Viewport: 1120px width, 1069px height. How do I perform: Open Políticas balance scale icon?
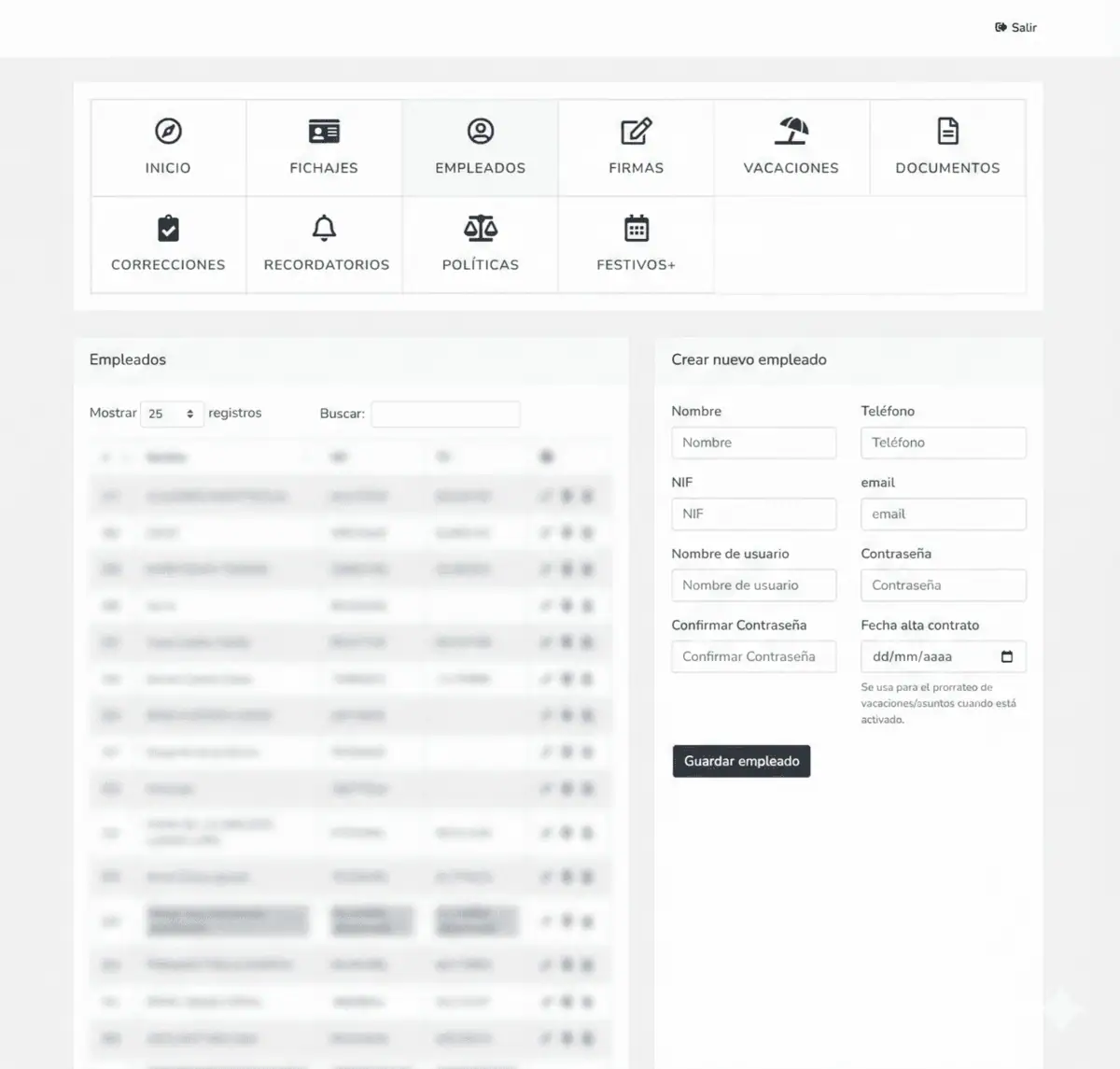[x=480, y=229]
